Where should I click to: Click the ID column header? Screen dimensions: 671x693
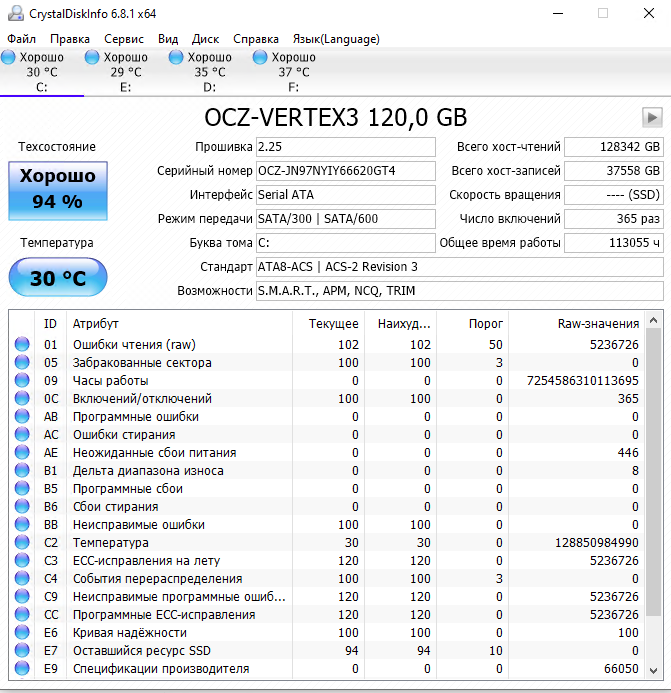point(50,324)
